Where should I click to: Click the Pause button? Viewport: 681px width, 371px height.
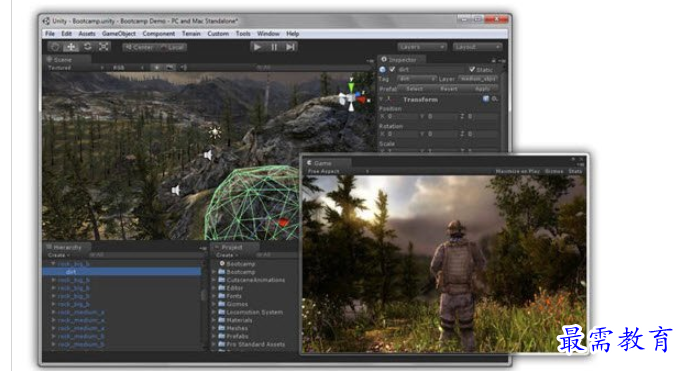click(274, 46)
